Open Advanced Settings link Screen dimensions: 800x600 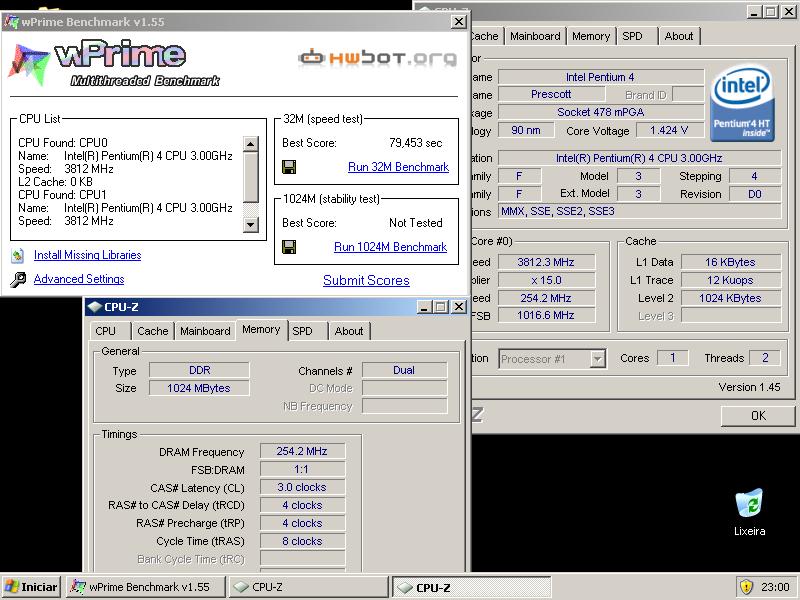point(79,279)
